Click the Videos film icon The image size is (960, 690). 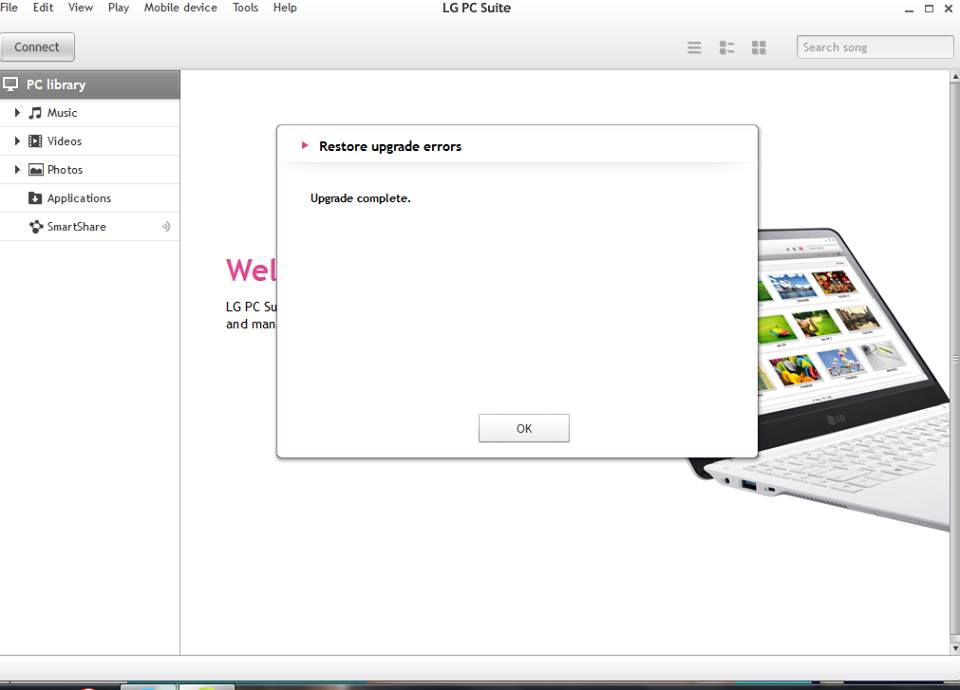point(36,141)
